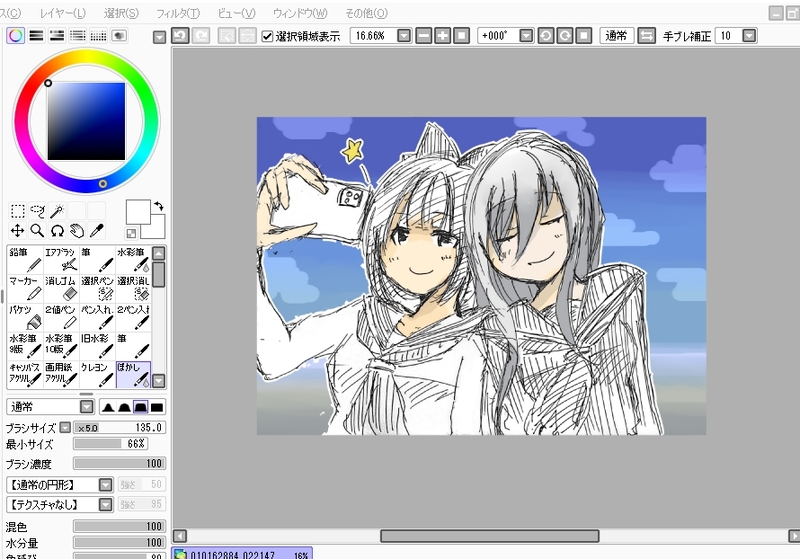Rotate the canvas view clockwise
The width and height of the screenshot is (800, 559).
coord(564,36)
